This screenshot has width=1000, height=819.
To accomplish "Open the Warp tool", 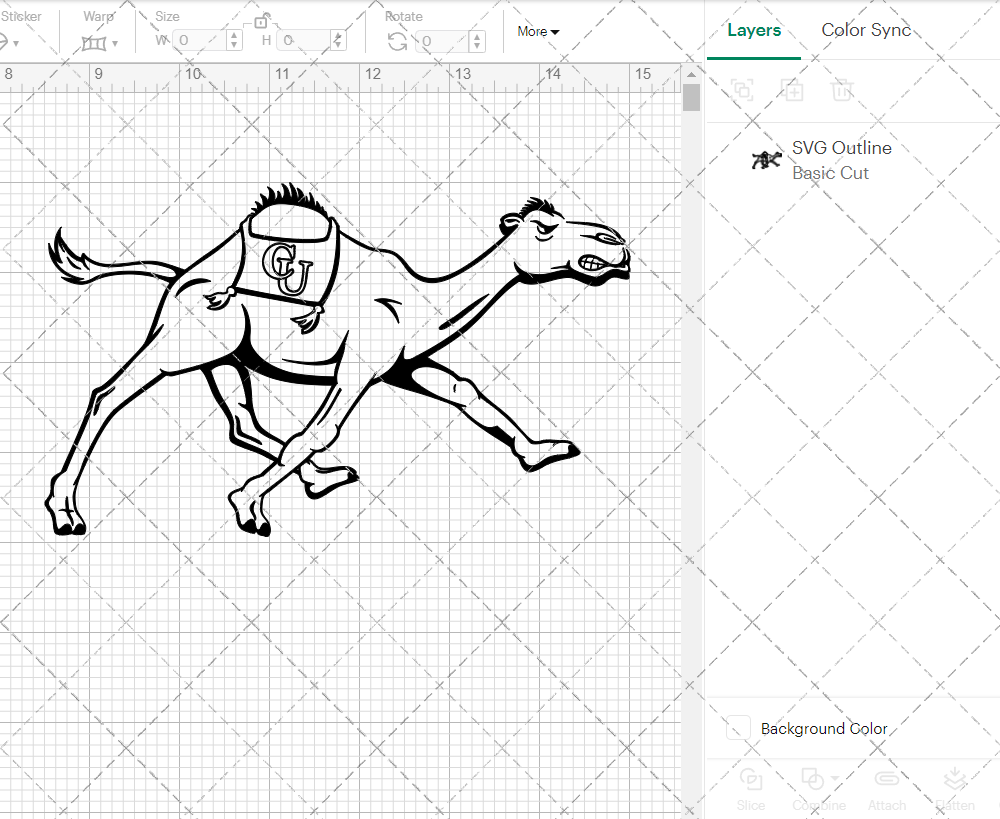I will click(x=95, y=42).
